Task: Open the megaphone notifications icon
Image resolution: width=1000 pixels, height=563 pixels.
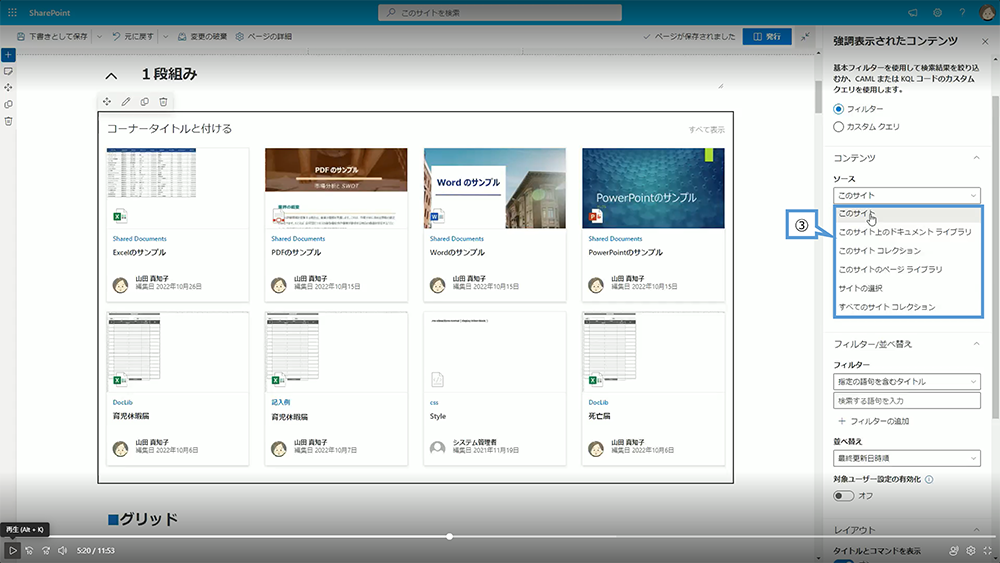Action: tap(913, 12)
